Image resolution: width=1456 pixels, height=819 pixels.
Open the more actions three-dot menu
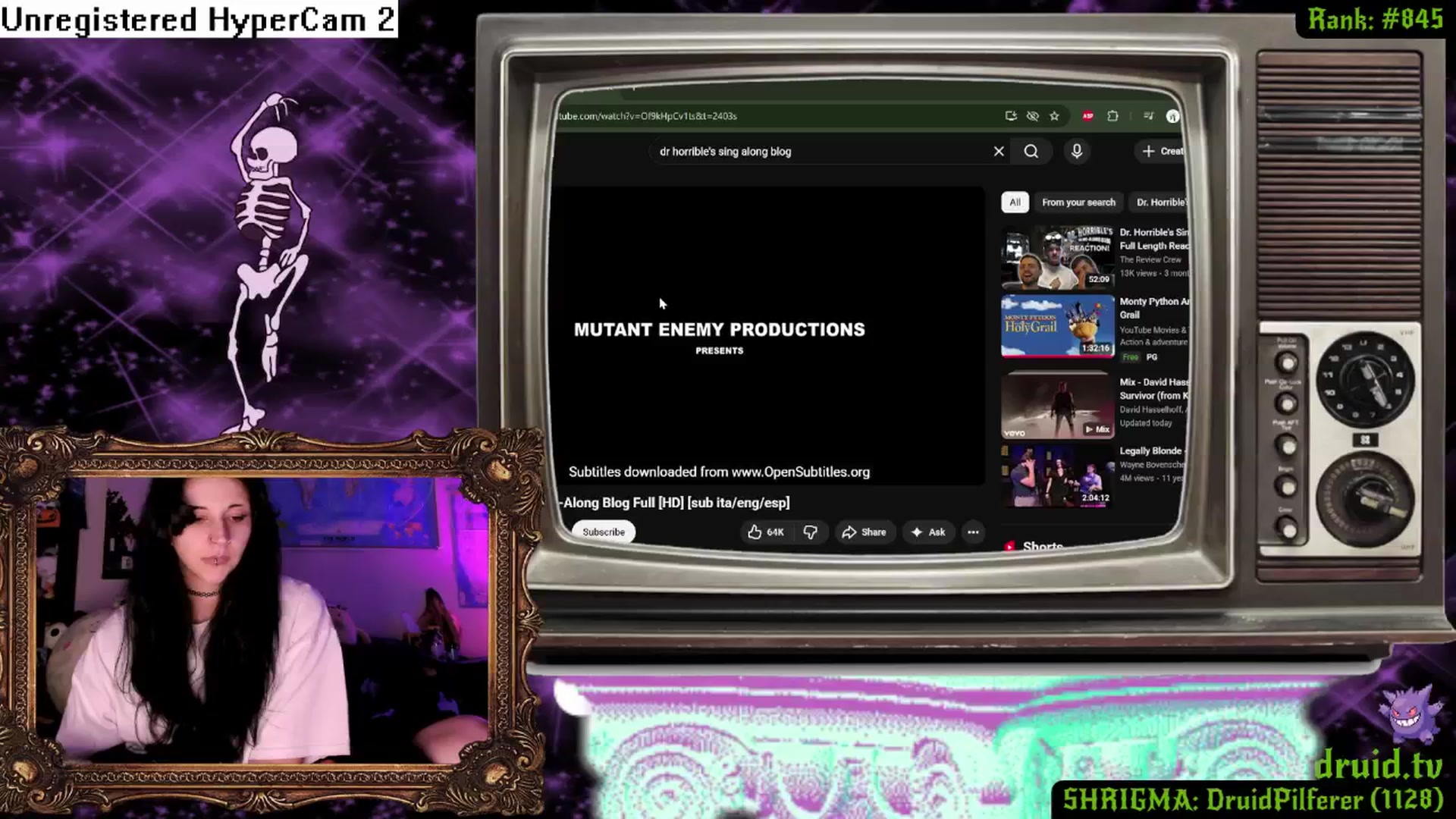(973, 532)
